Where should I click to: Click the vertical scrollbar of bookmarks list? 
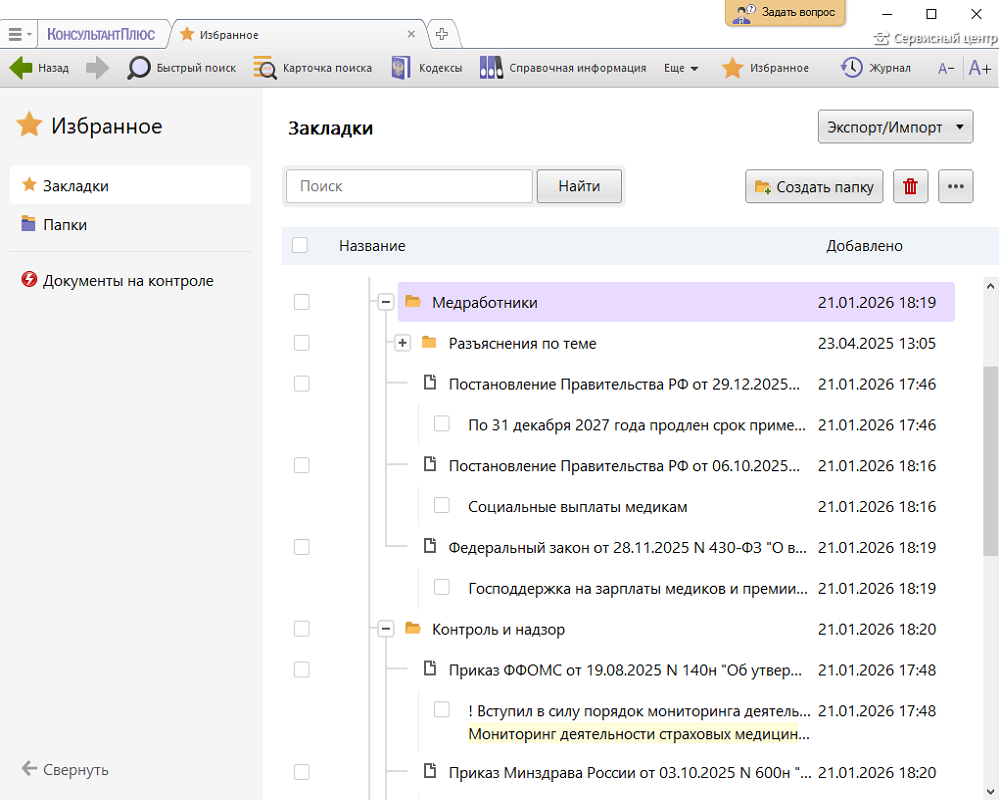coord(990,460)
